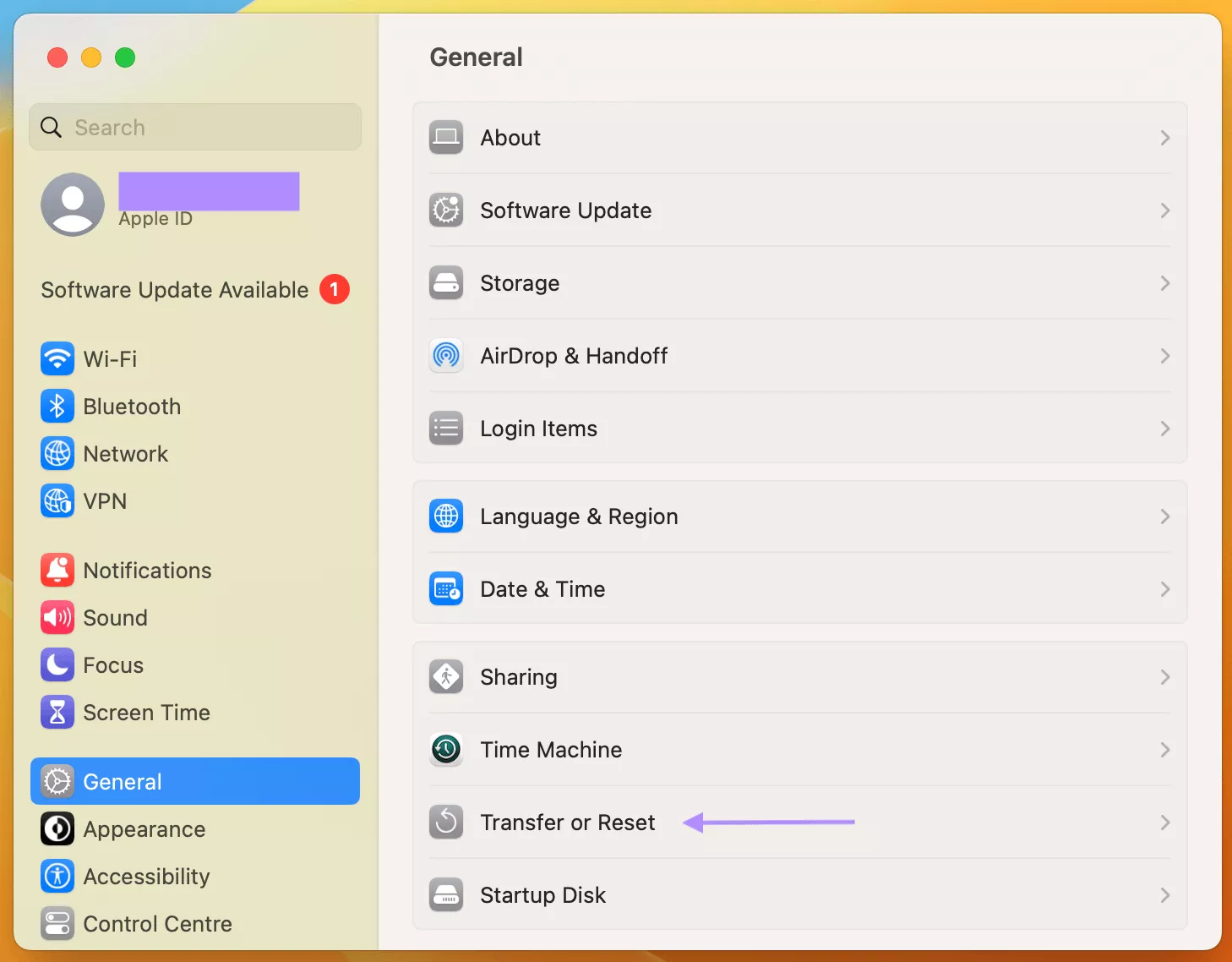
Task: Click the Sound speaker icon
Action: pos(57,617)
